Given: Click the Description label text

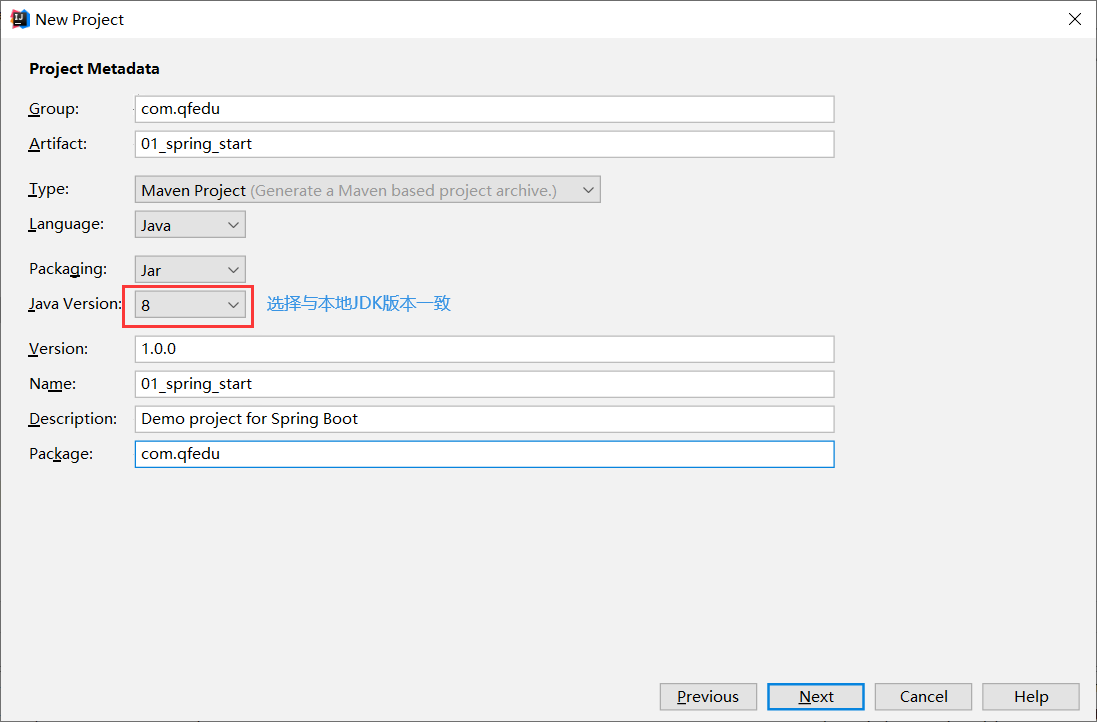Looking at the screenshot, I should coord(73,419).
